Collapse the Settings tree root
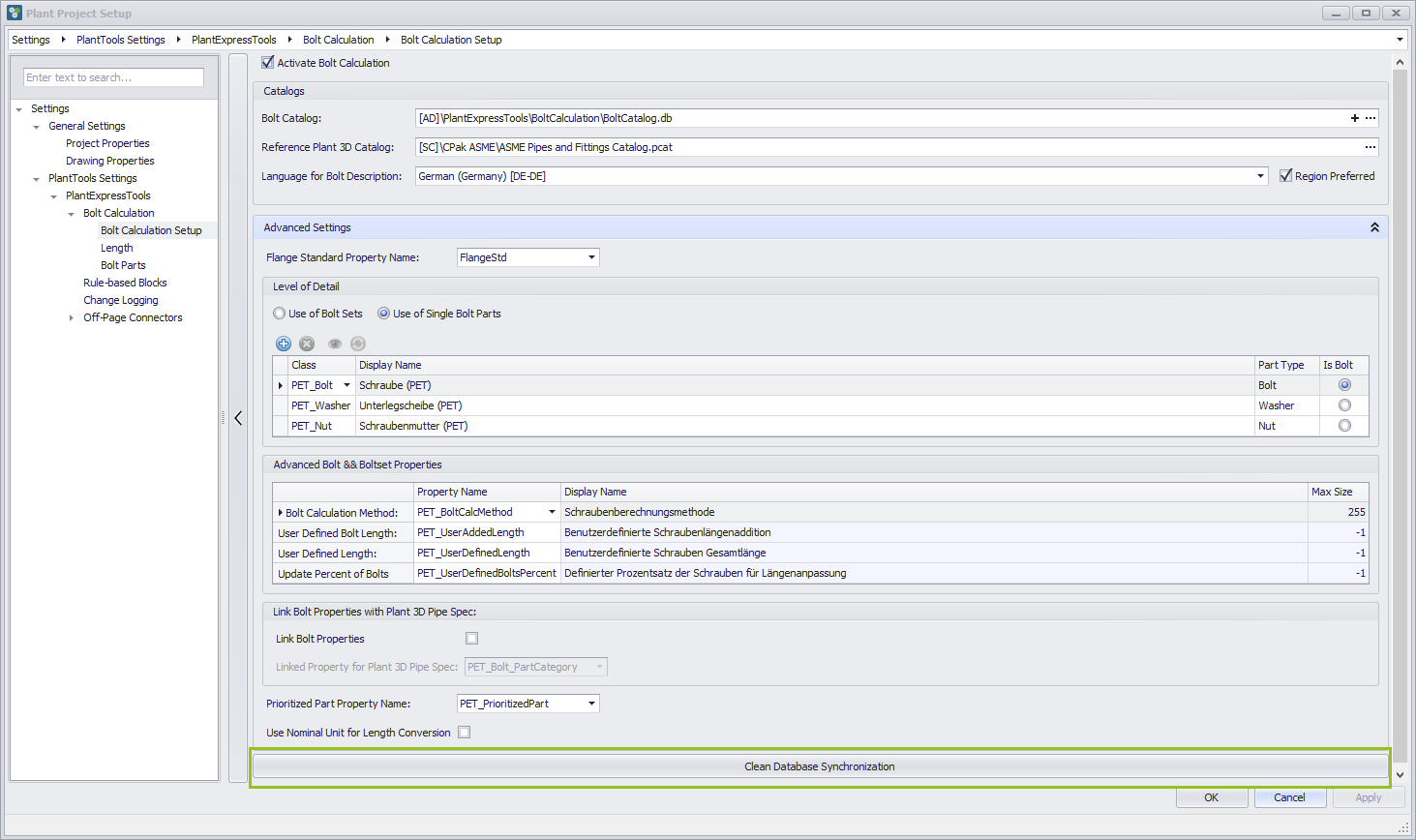The image size is (1416, 840). [x=18, y=109]
